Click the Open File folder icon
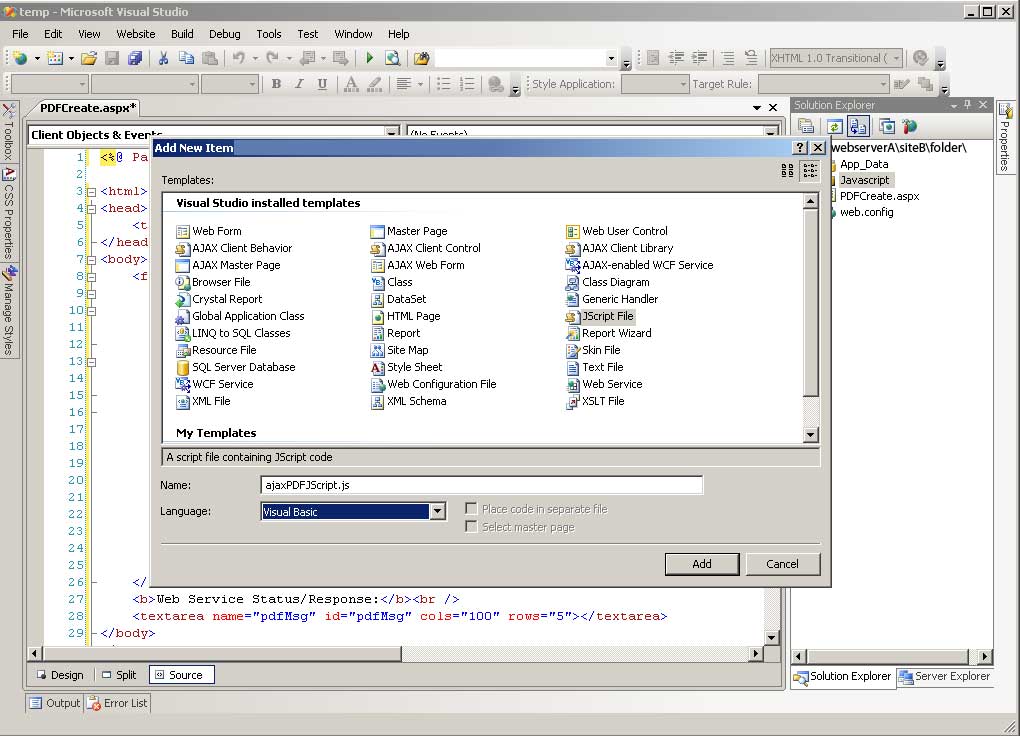 89,58
